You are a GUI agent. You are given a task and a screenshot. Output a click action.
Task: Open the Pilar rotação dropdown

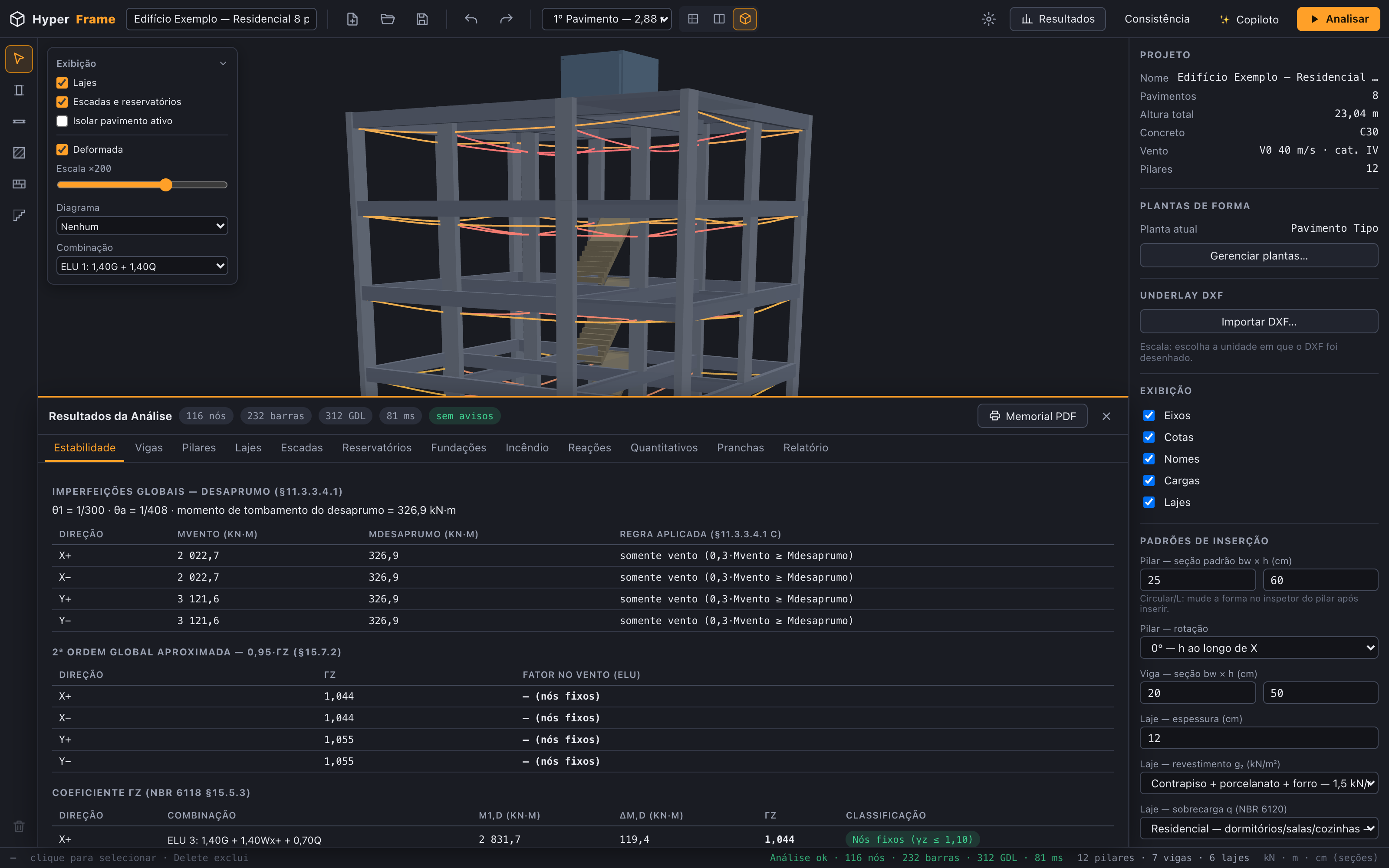tap(1259, 648)
